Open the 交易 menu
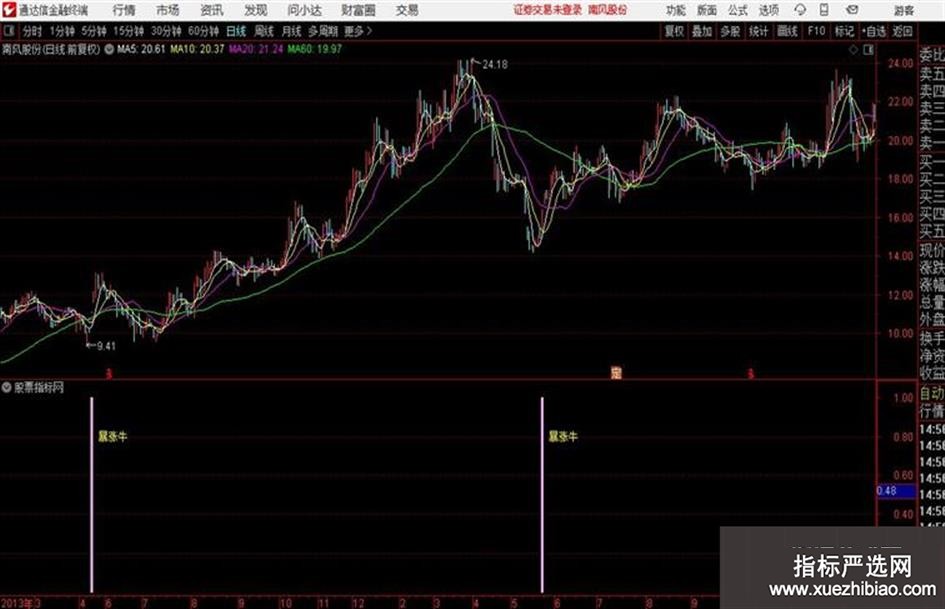This screenshot has height=609, width=945. 407,10
